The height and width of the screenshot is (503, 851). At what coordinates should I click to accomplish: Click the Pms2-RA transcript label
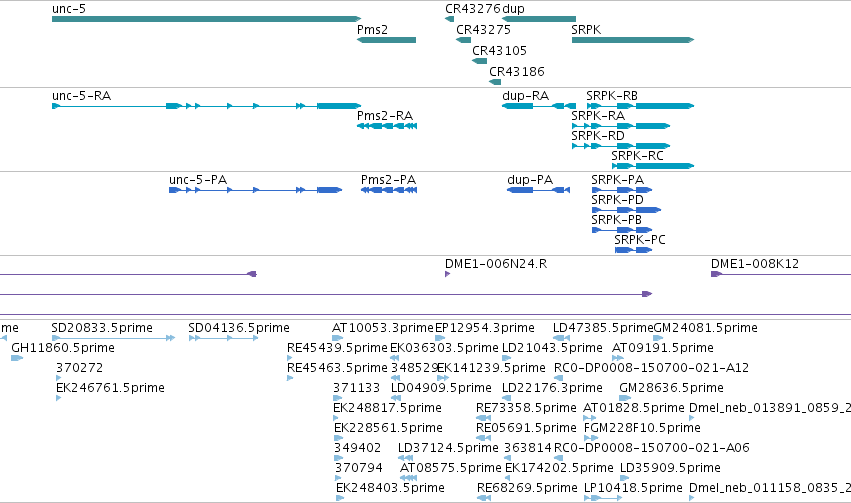[385, 116]
